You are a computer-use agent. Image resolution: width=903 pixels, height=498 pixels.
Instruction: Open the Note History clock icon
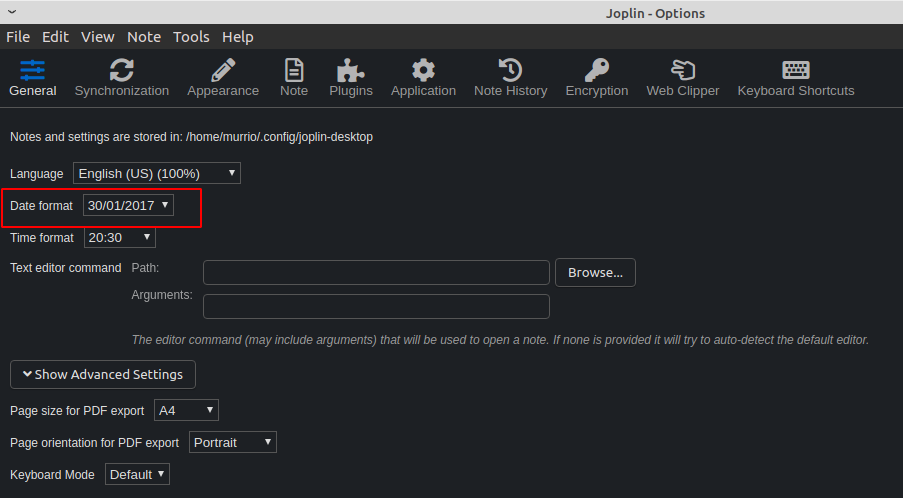click(510, 70)
